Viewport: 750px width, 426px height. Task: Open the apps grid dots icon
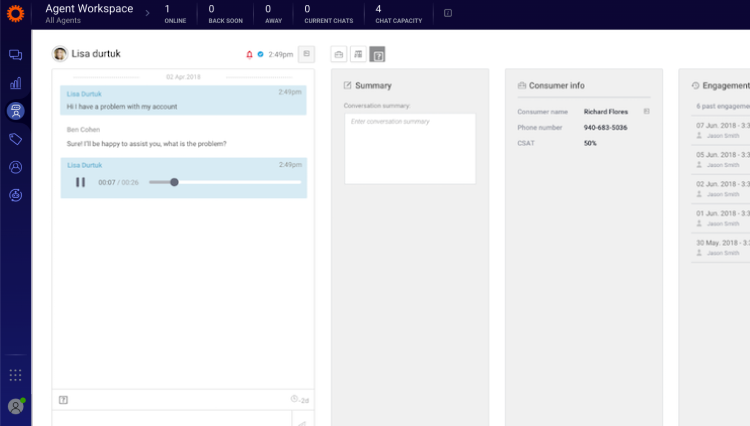(15, 375)
